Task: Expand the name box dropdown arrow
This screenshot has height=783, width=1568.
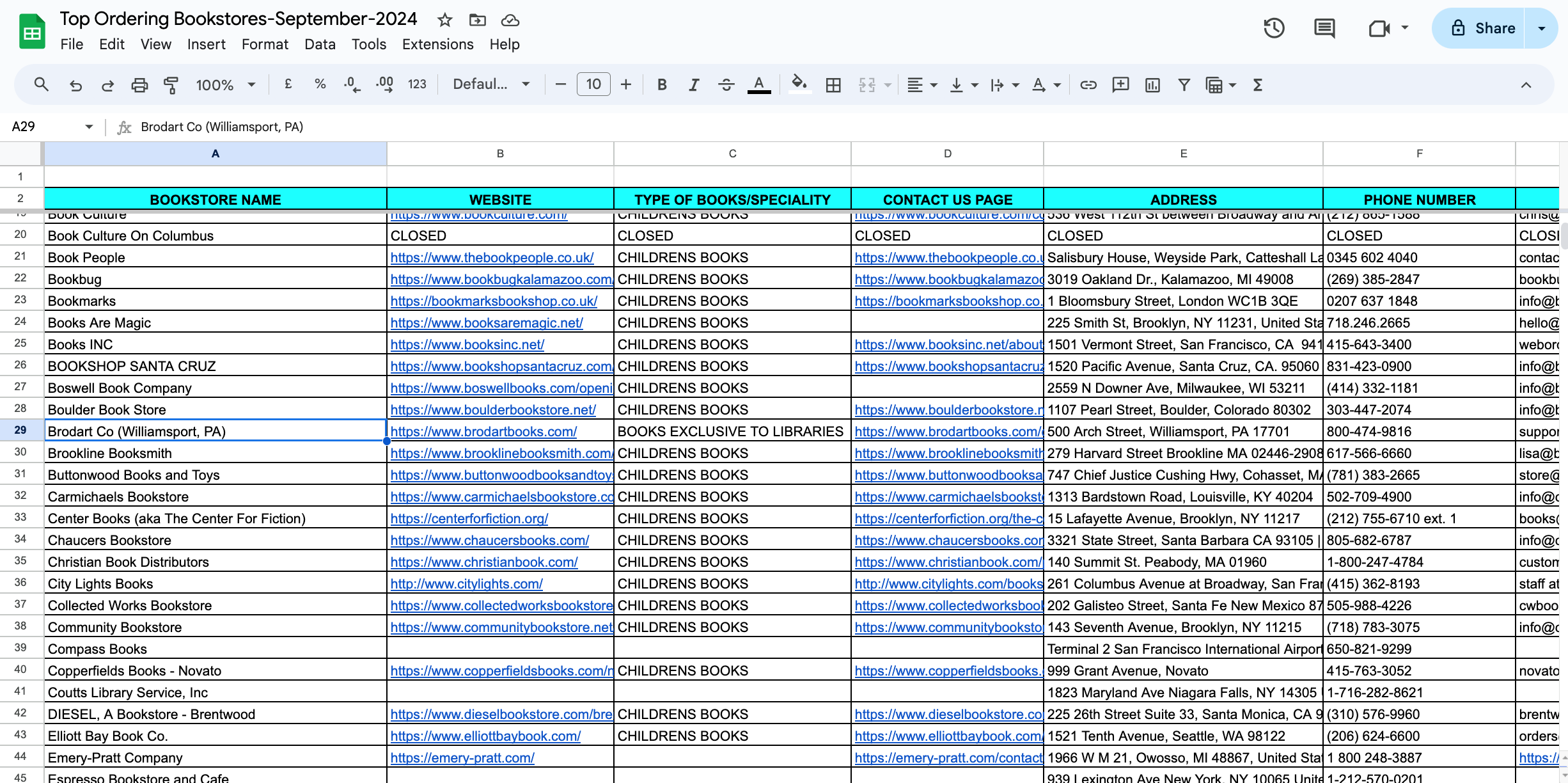Action: (89, 127)
